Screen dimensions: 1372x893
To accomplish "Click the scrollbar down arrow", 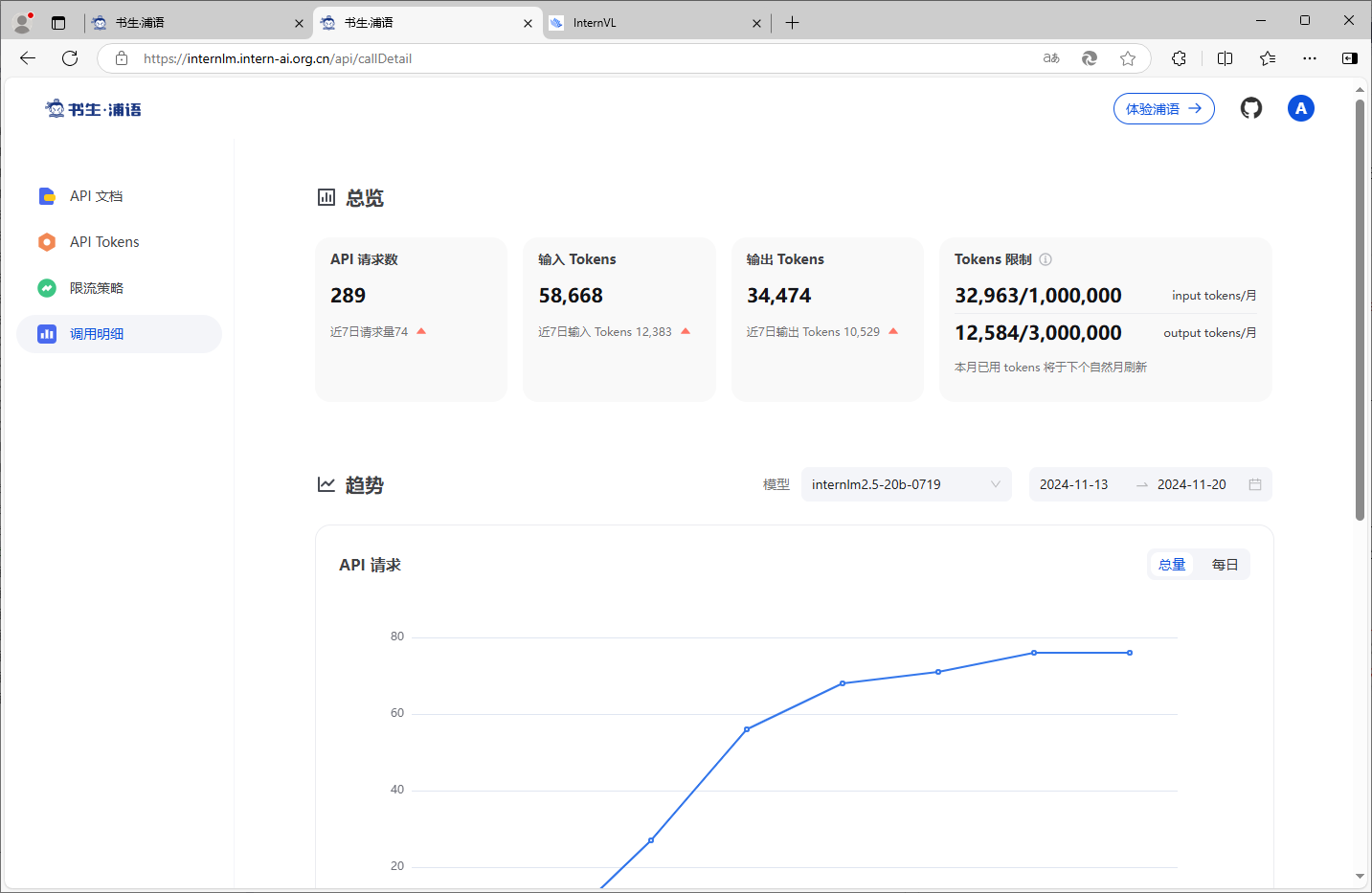I will [1360, 877].
